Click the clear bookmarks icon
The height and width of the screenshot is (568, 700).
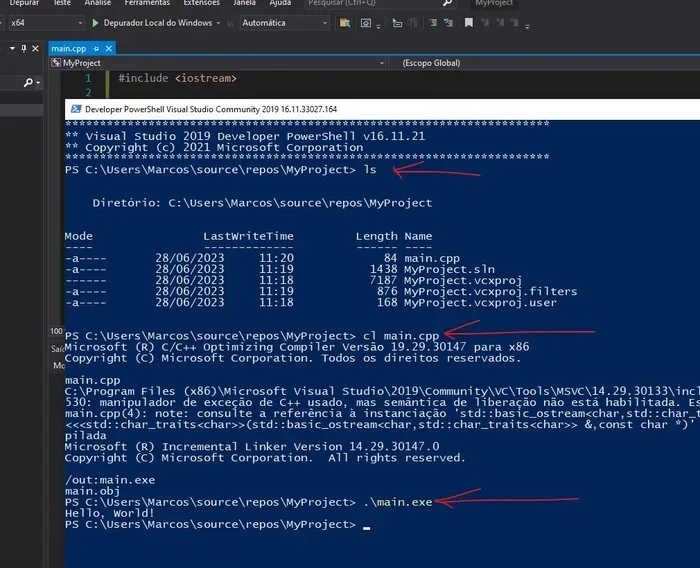515,23
